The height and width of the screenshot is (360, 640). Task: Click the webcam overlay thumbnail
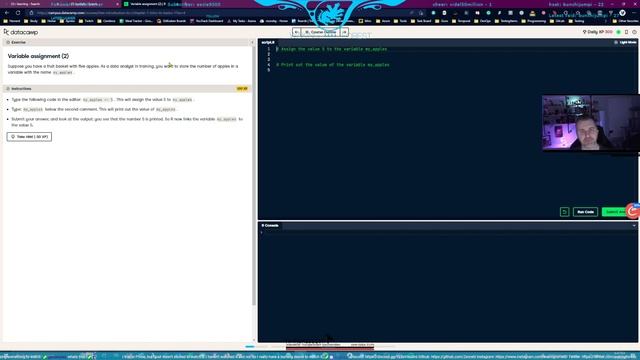tap(591, 123)
